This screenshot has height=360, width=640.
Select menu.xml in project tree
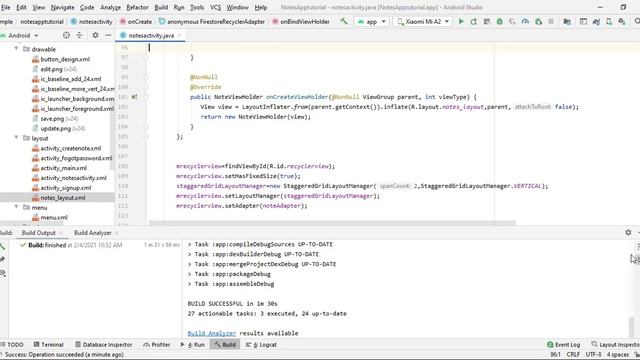coord(54,217)
